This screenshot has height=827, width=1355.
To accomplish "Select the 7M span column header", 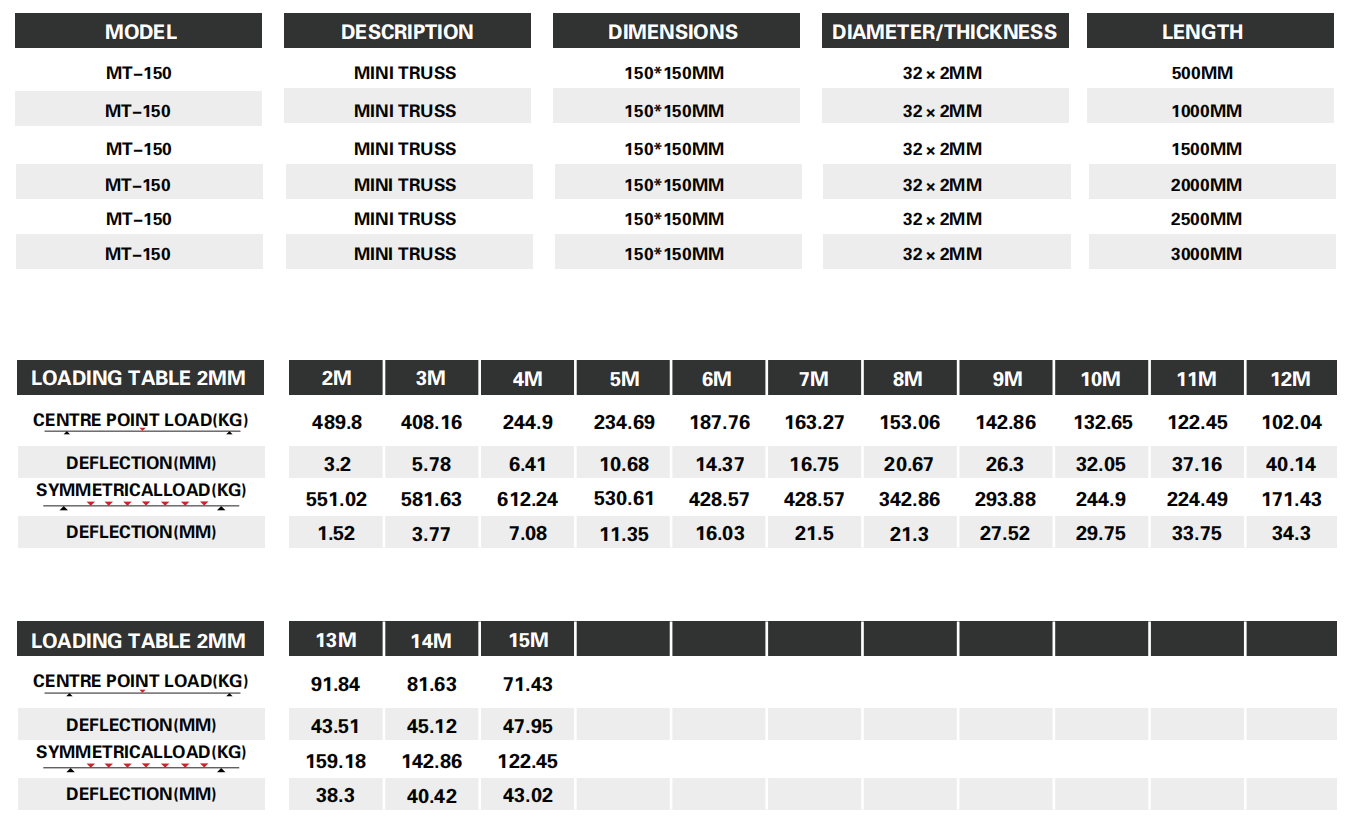I will click(814, 379).
